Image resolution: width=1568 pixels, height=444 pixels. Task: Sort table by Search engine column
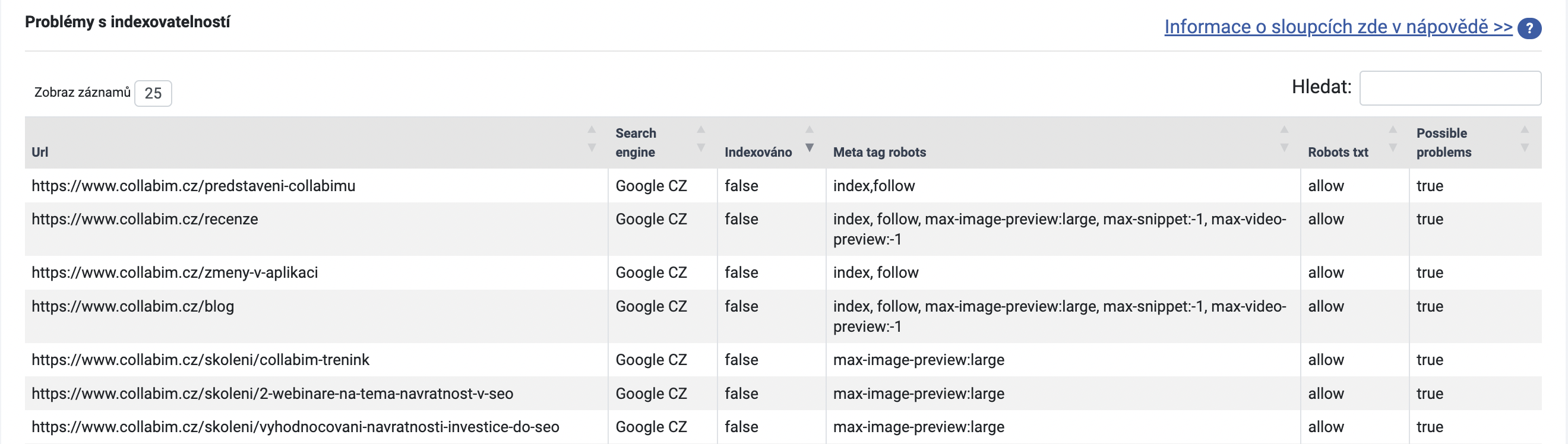pyautogui.click(x=662, y=142)
